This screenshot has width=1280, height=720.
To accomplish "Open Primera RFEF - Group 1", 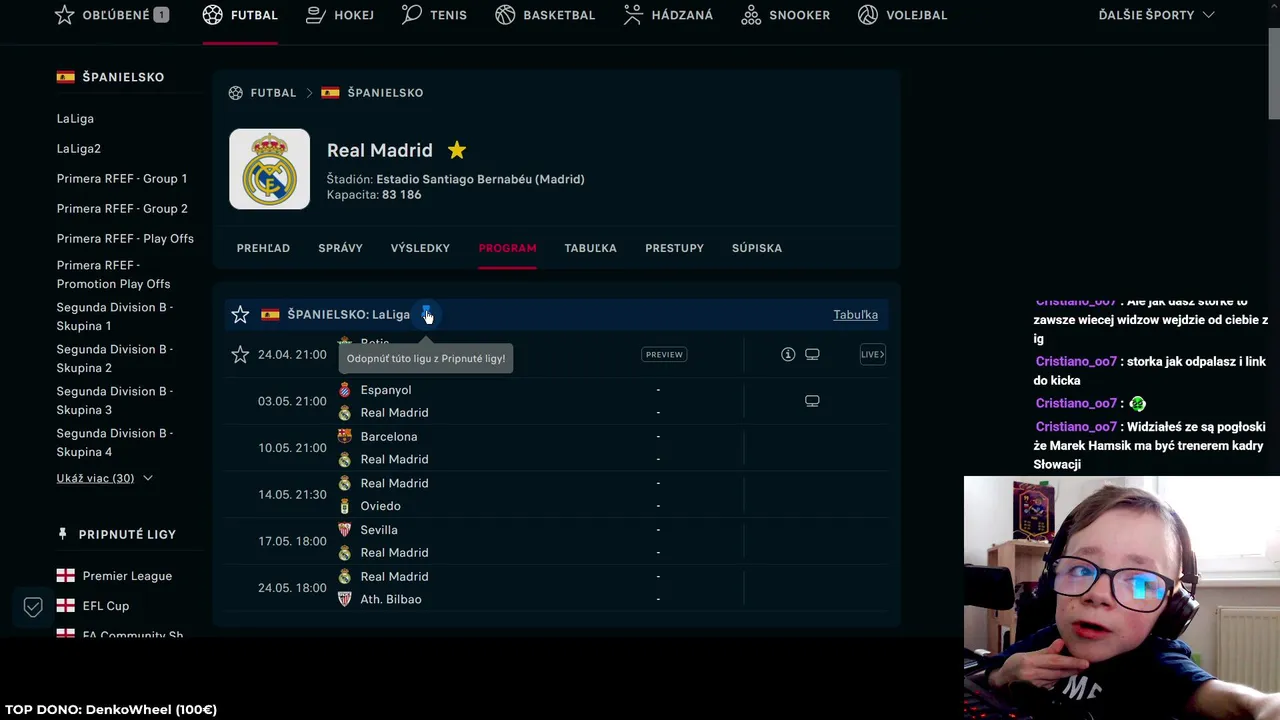I will click(122, 179).
